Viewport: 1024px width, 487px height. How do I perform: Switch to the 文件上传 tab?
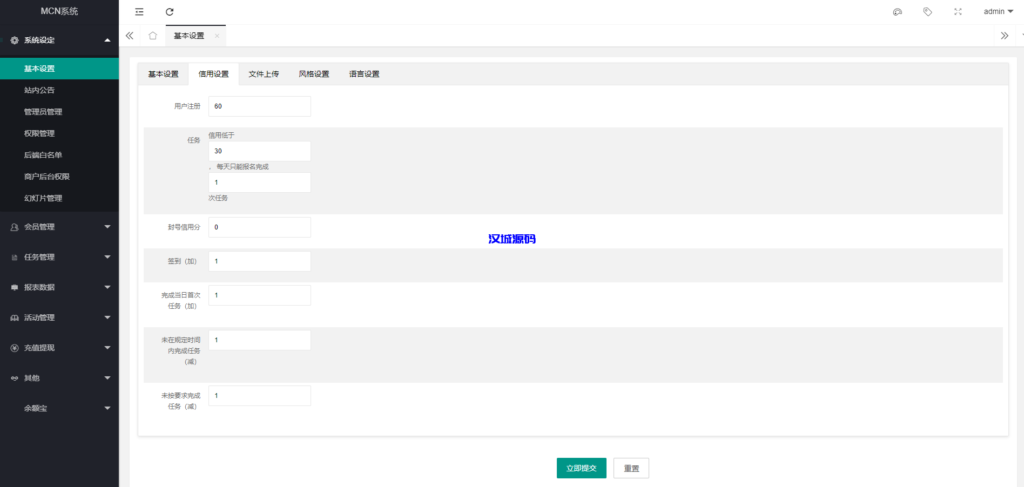point(264,74)
